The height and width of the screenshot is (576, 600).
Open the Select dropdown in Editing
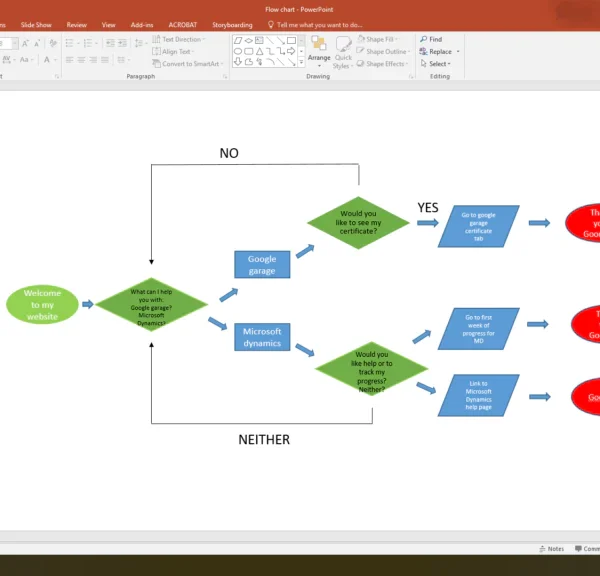point(435,64)
